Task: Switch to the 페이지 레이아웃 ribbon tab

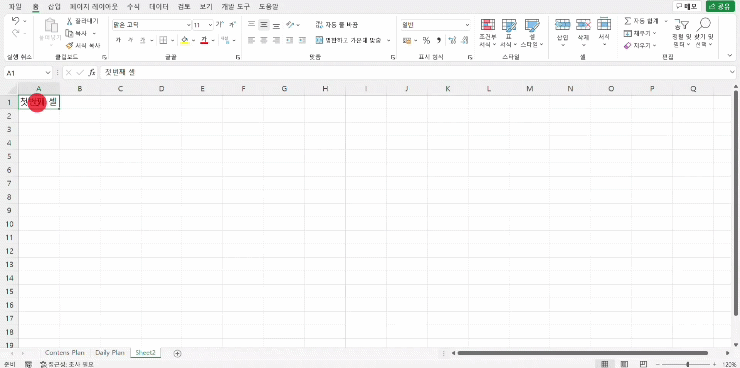Action: tap(93, 7)
